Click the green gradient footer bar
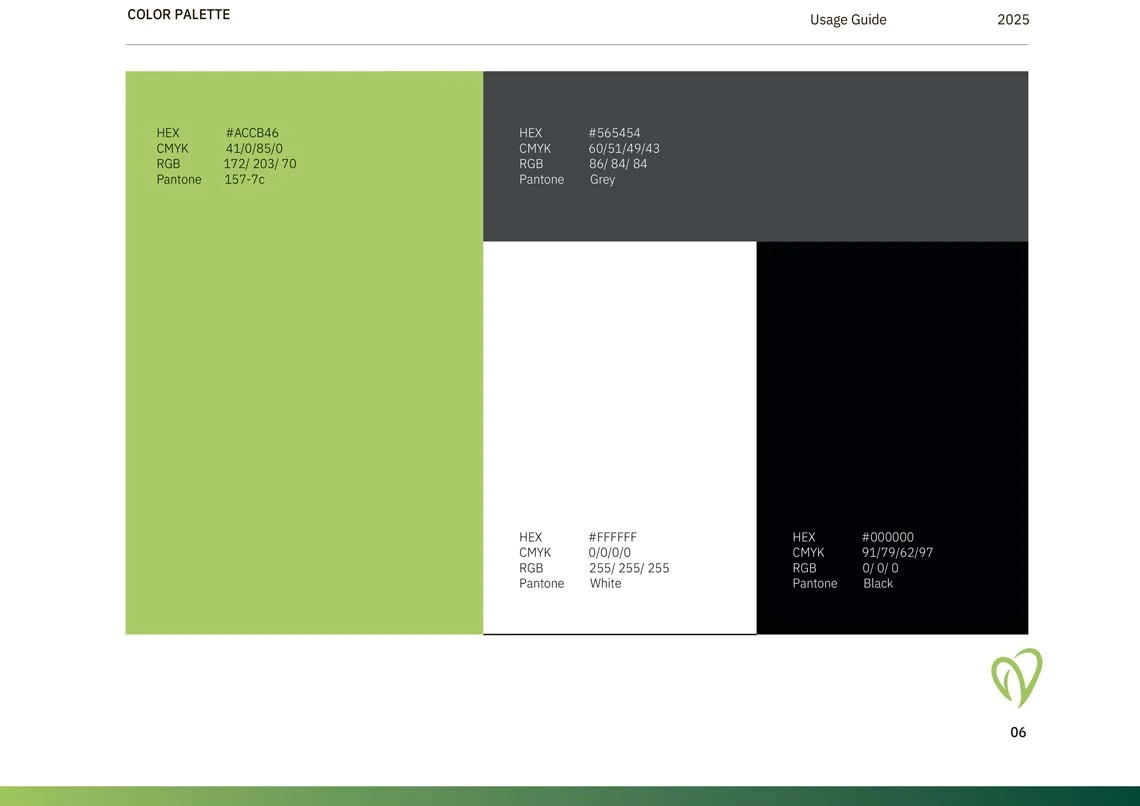The image size is (1140, 806). 570,796
